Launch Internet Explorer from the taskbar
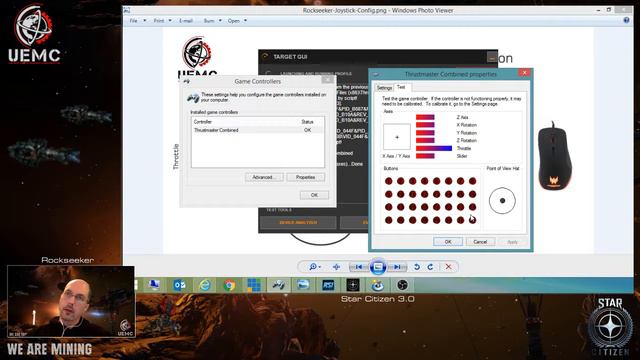640x360 pixels. (204, 285)
